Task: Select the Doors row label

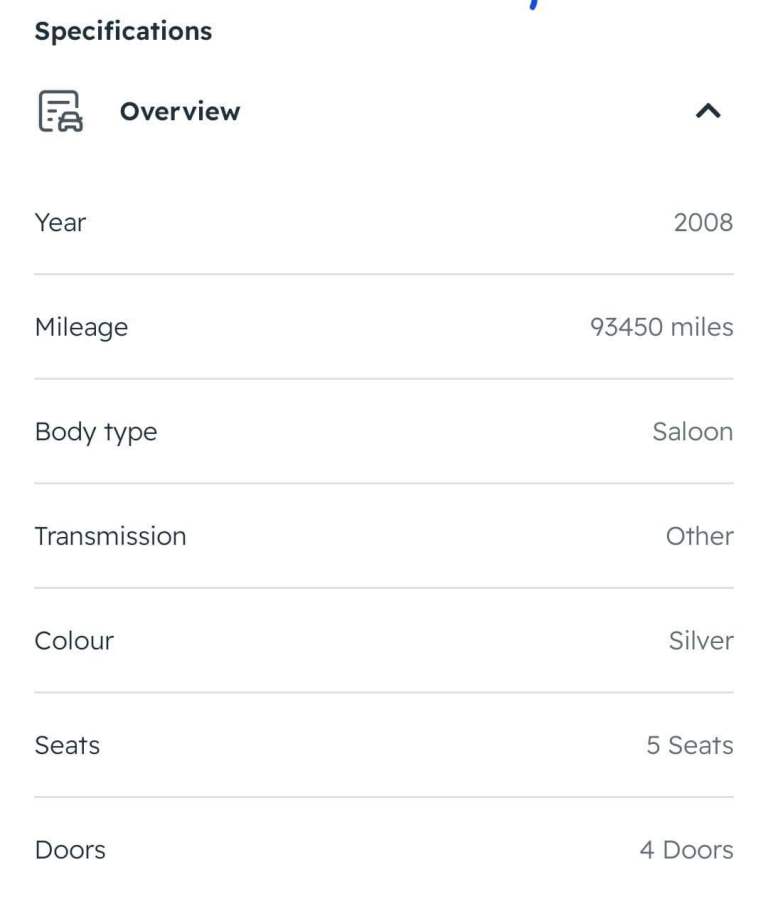Action: coord(70,850)
